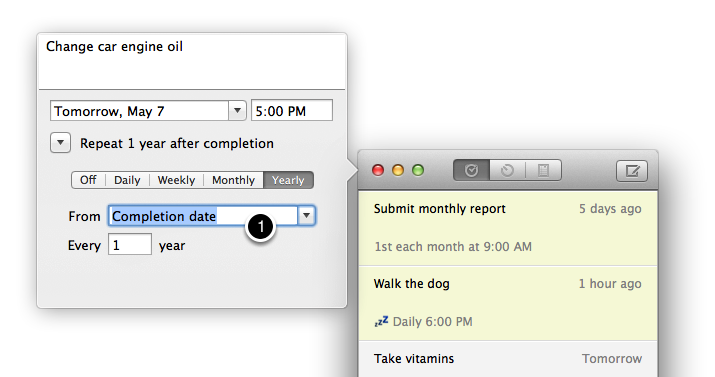The height and width of the screenshot is (377, 715).
Task: Open the date dropdown arrow beside Tomorrow, May 7
Action: pos(237,111)
